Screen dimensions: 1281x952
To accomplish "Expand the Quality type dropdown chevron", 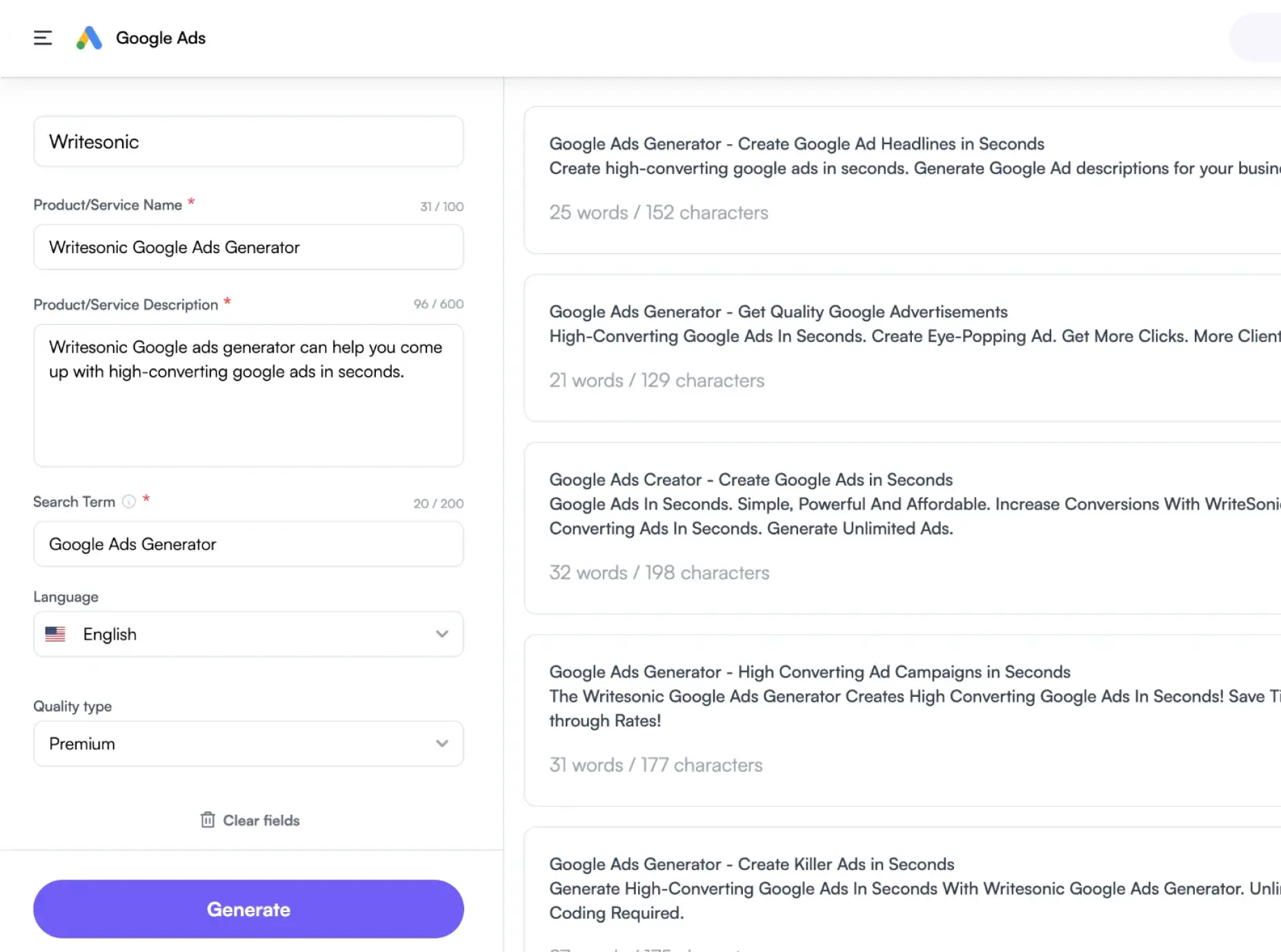I will click(441, 744).
